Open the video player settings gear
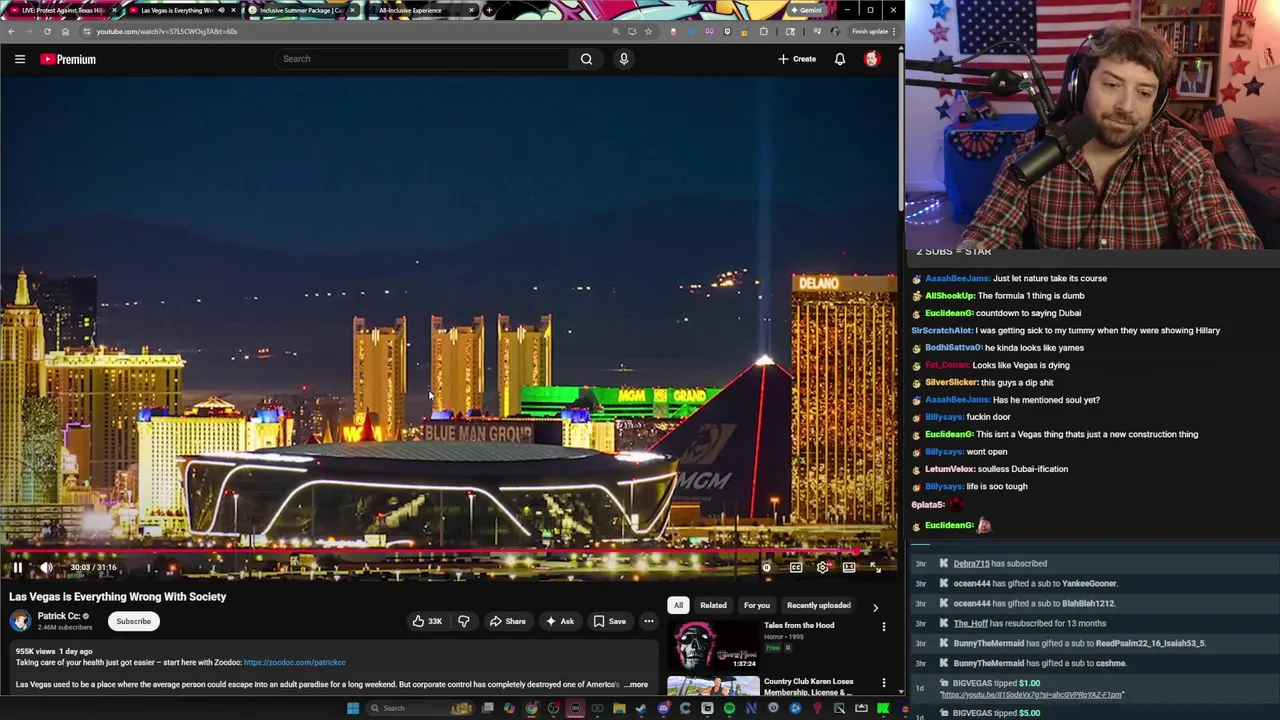 [x=823, y=567]
